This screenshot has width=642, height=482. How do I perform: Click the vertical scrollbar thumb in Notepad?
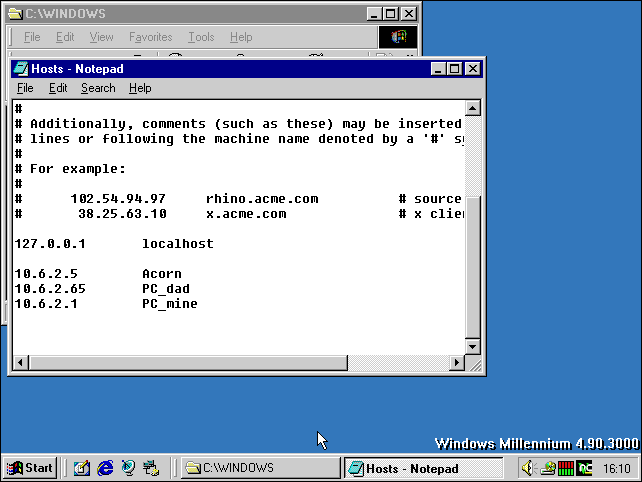tap(472, 268)
